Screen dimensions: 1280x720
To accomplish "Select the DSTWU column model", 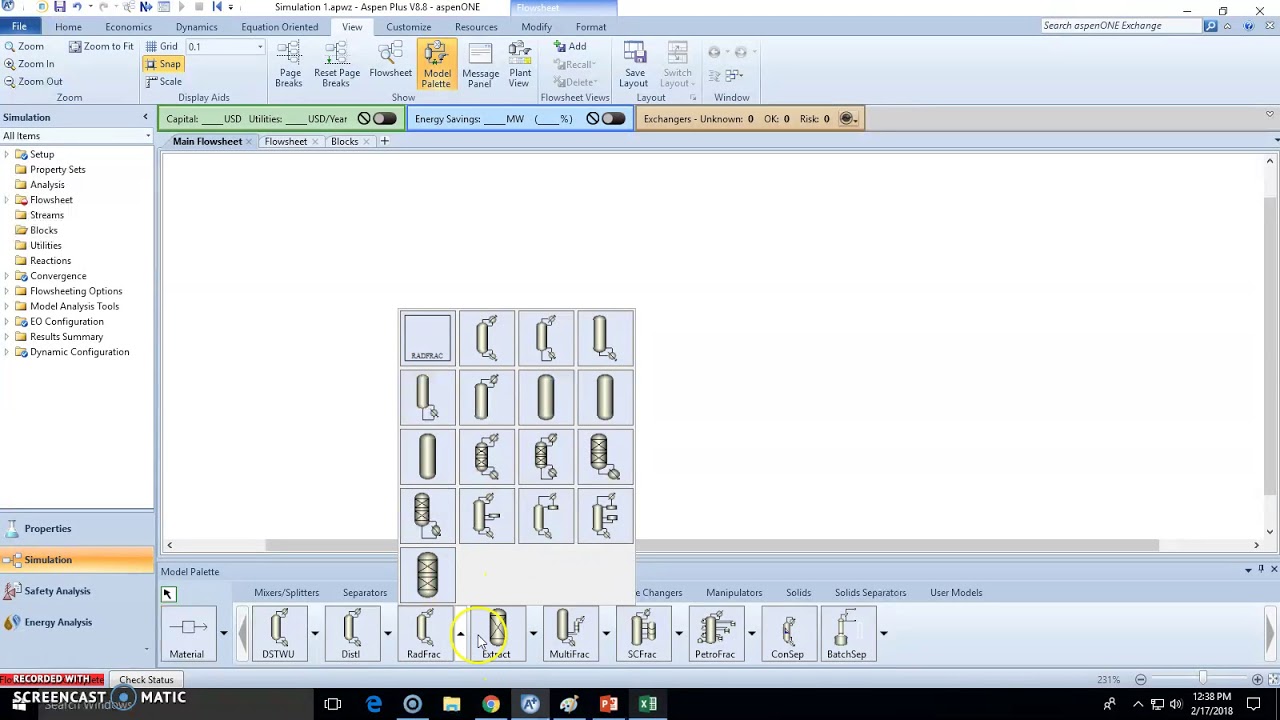I will (x=278, y=635).
